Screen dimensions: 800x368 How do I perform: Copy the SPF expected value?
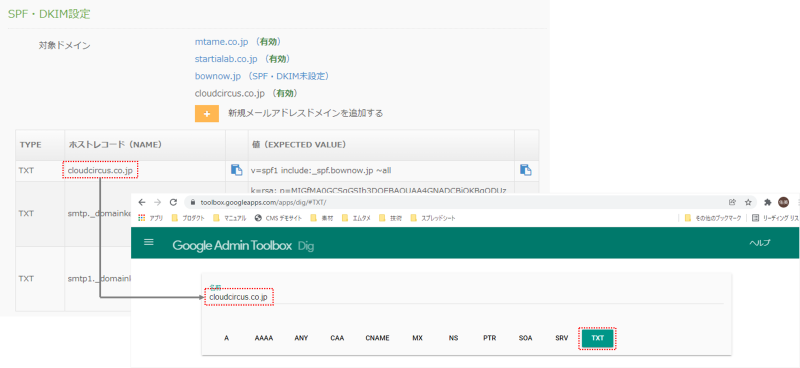click(x=526, y=170)
